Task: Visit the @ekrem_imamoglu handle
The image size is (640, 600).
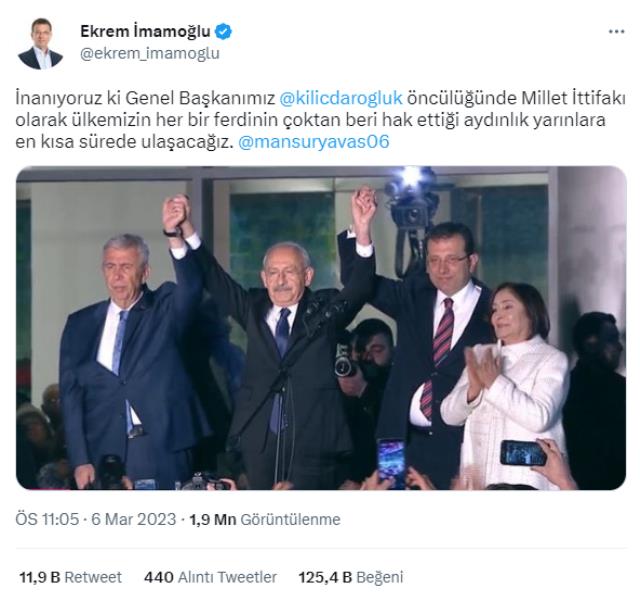Action: (x=150, y=54)
